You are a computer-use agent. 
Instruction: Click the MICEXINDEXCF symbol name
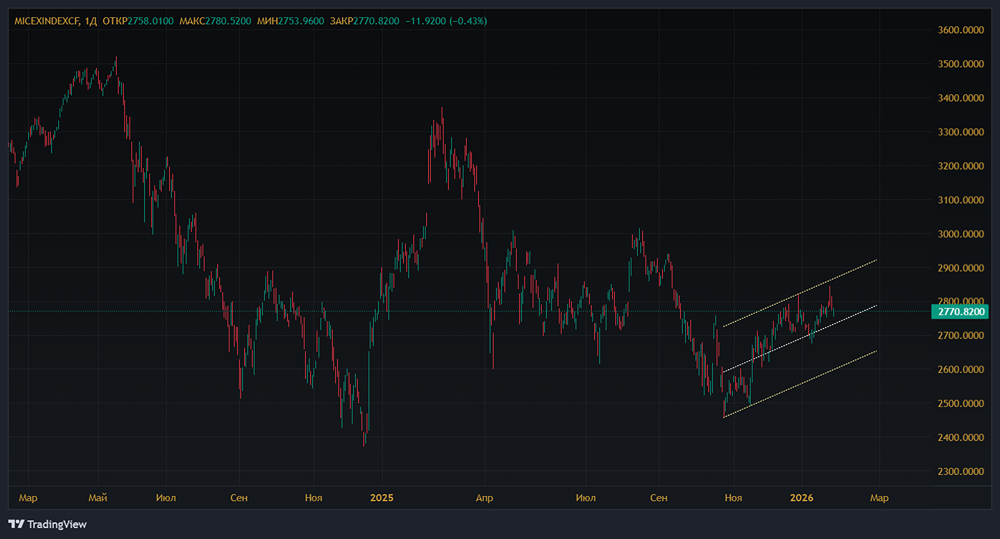pyautogui.click(x=48, y=20)
